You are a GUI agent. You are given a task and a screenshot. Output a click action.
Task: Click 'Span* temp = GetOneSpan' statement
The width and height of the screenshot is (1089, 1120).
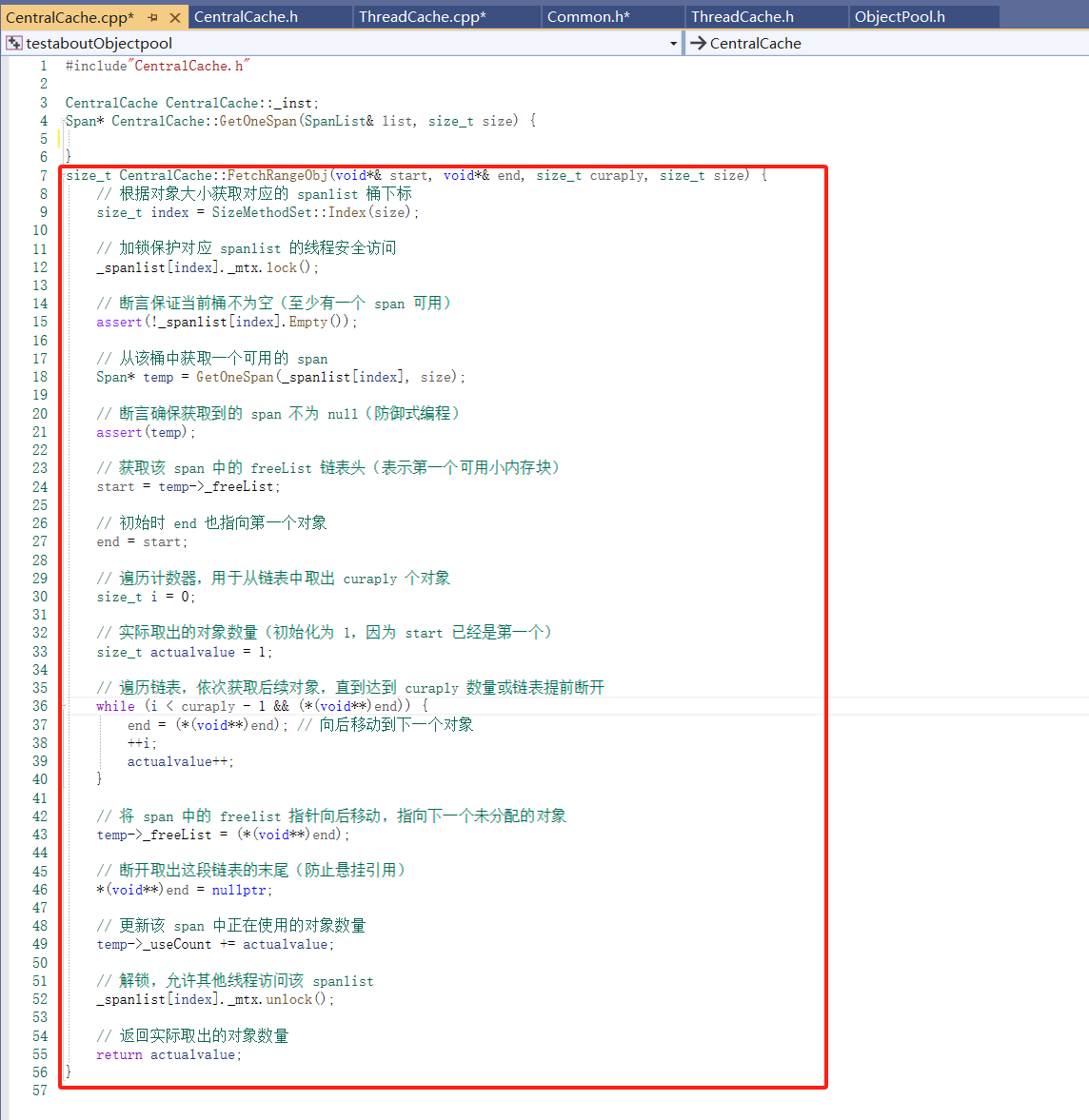click(x=185, y=377)
